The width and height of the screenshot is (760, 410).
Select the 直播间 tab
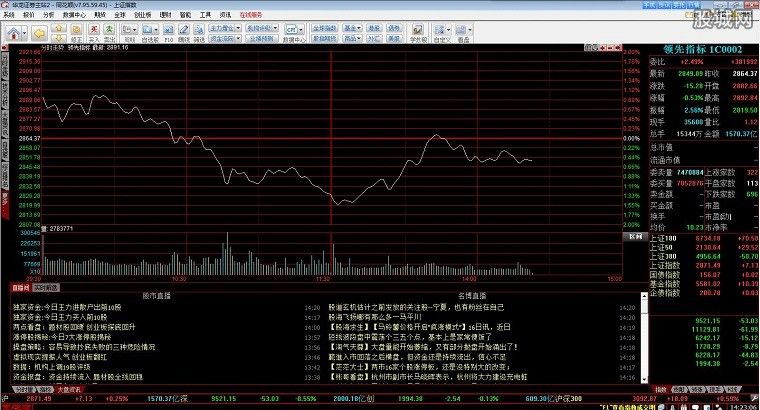coord(21,288)
